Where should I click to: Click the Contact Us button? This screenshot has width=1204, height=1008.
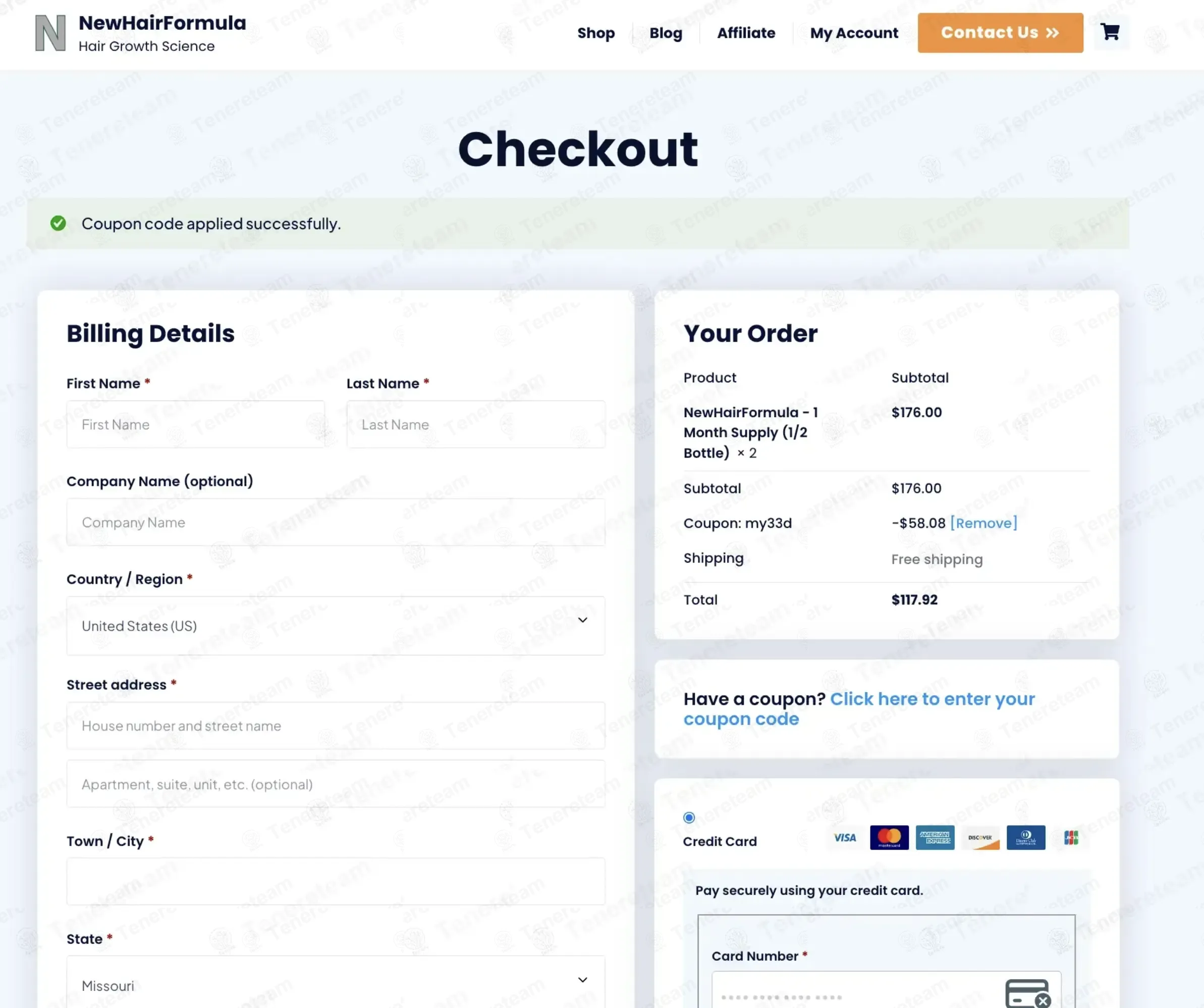(1001, 33)
